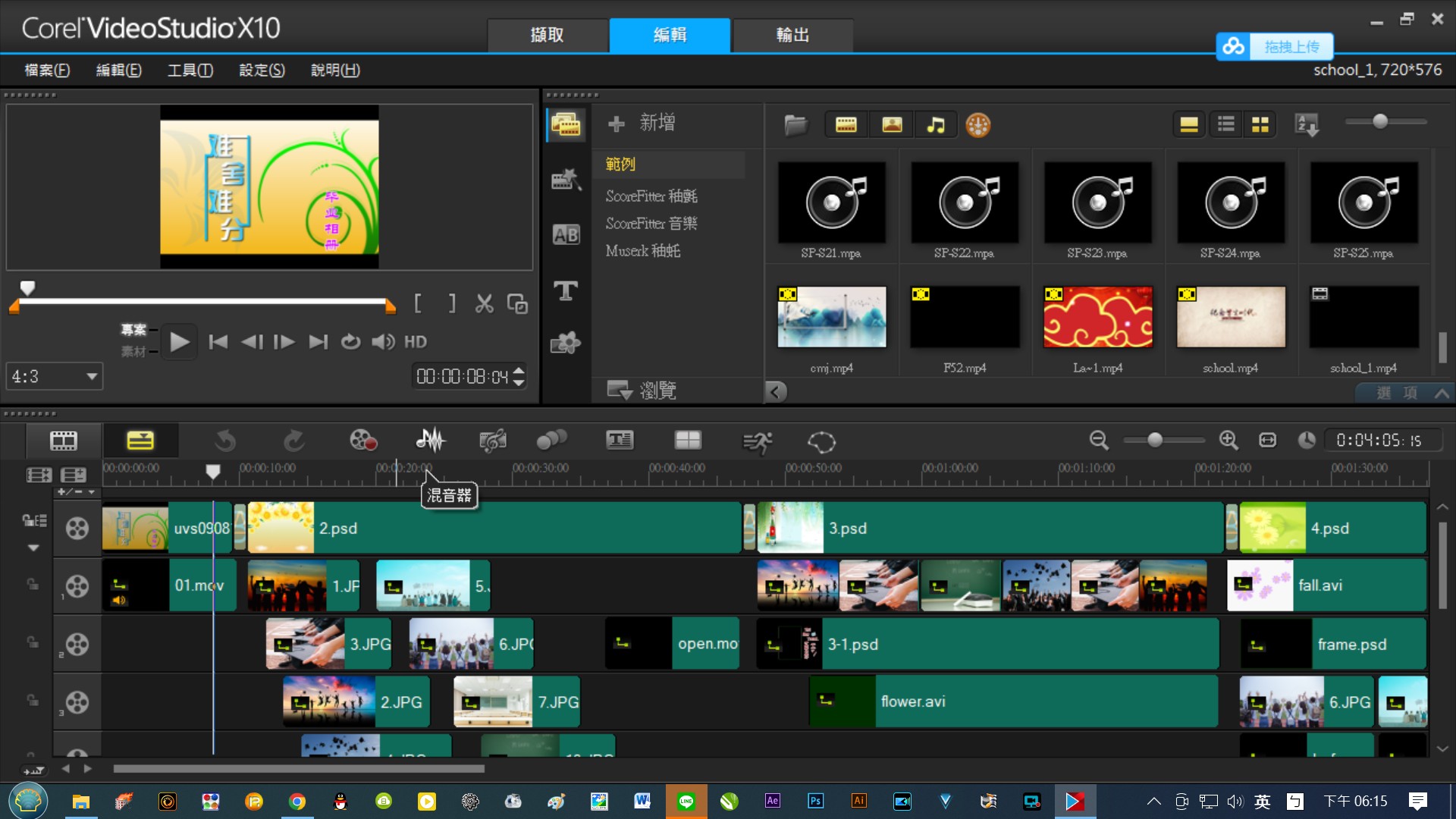Viewport: 1456px width, 819px height.
Task: Switch to the 擷取 capture tab
Action: [x=548, y=35]
